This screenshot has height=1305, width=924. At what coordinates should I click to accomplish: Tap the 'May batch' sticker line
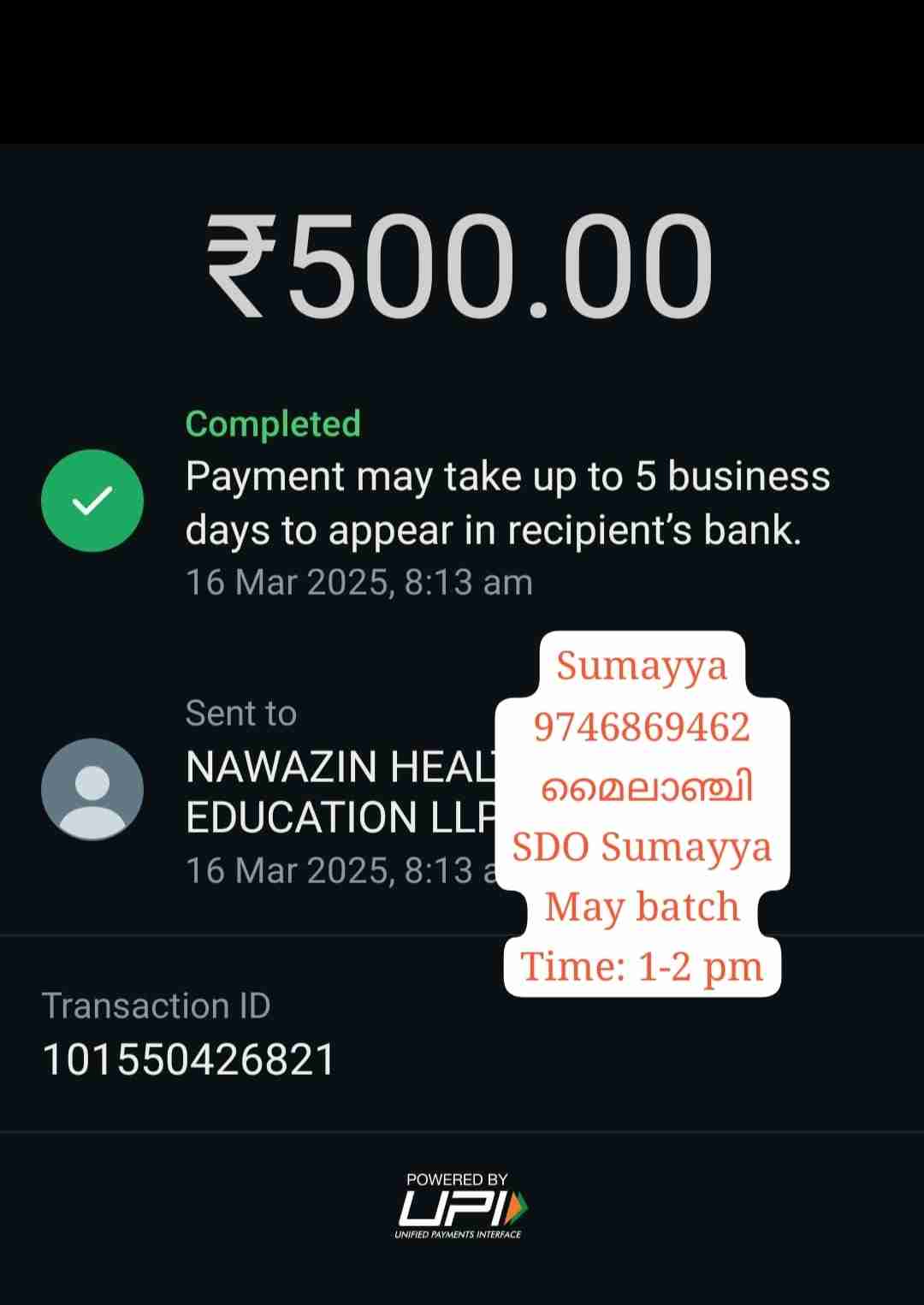coord(642,907)
